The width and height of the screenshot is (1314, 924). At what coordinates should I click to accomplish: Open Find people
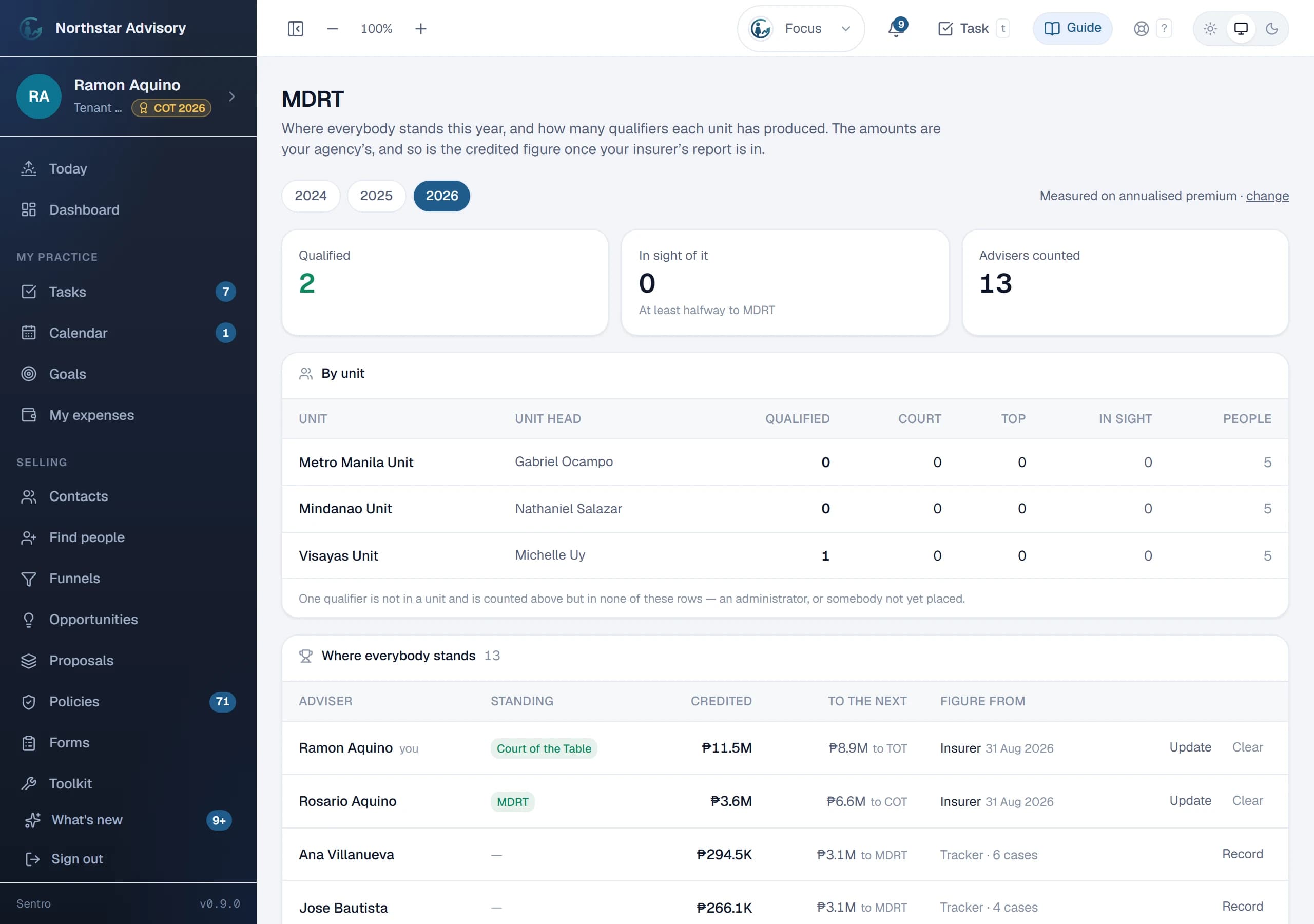128,537
